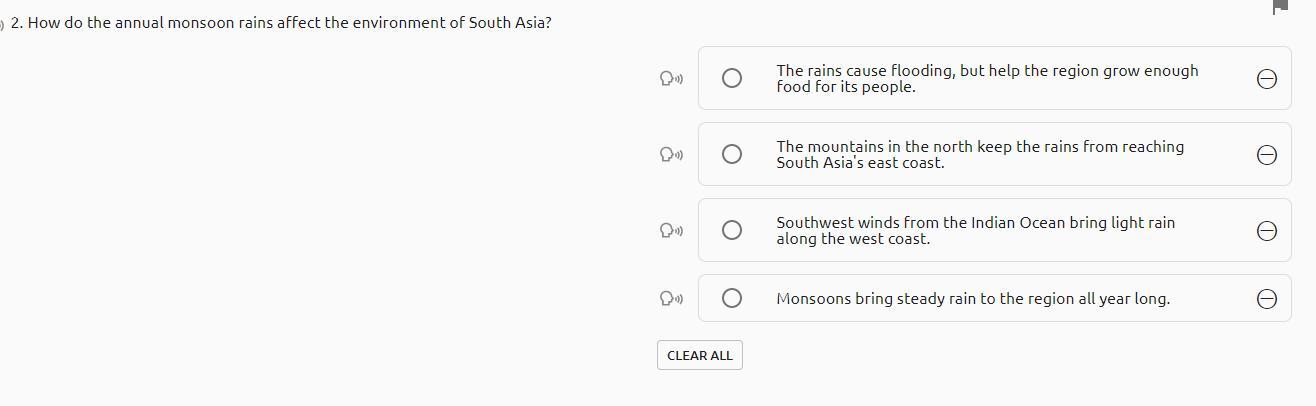Play audio for the flooding answer choice
Viewport: 1316px width, 406px height.
pyautogui.click(x=671, y=78)
